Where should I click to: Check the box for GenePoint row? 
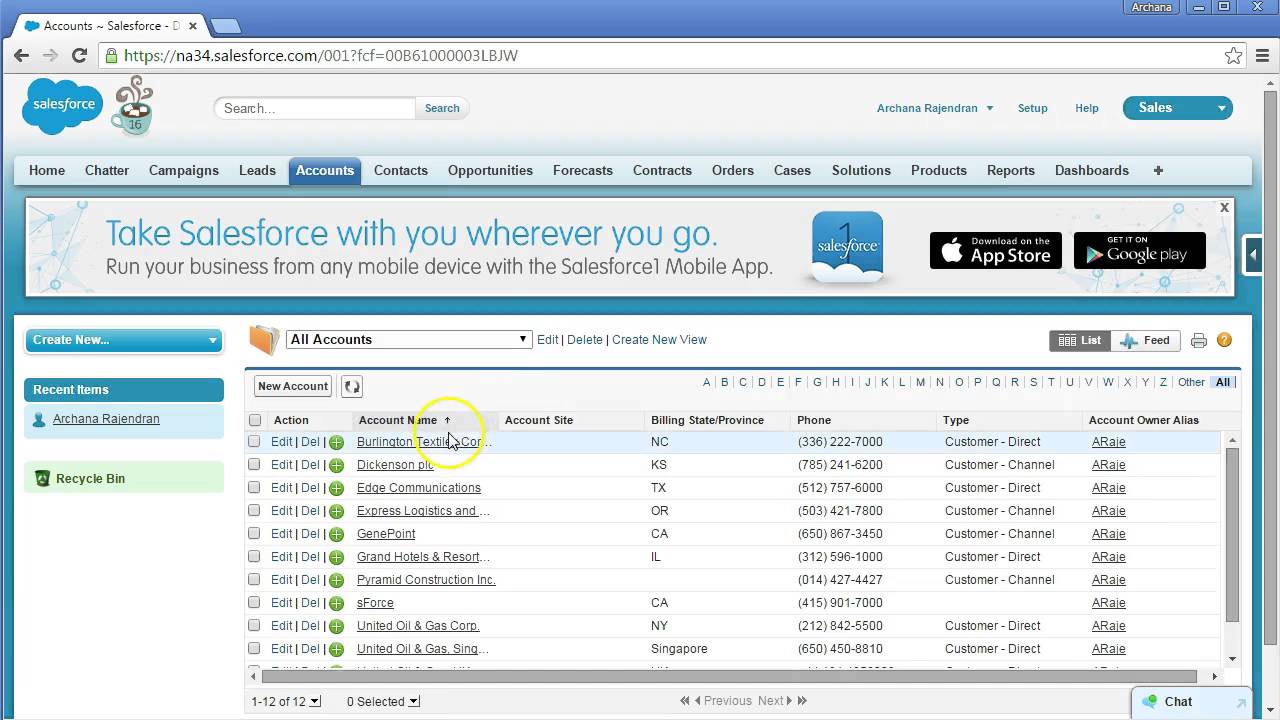(x=254, y=534)
